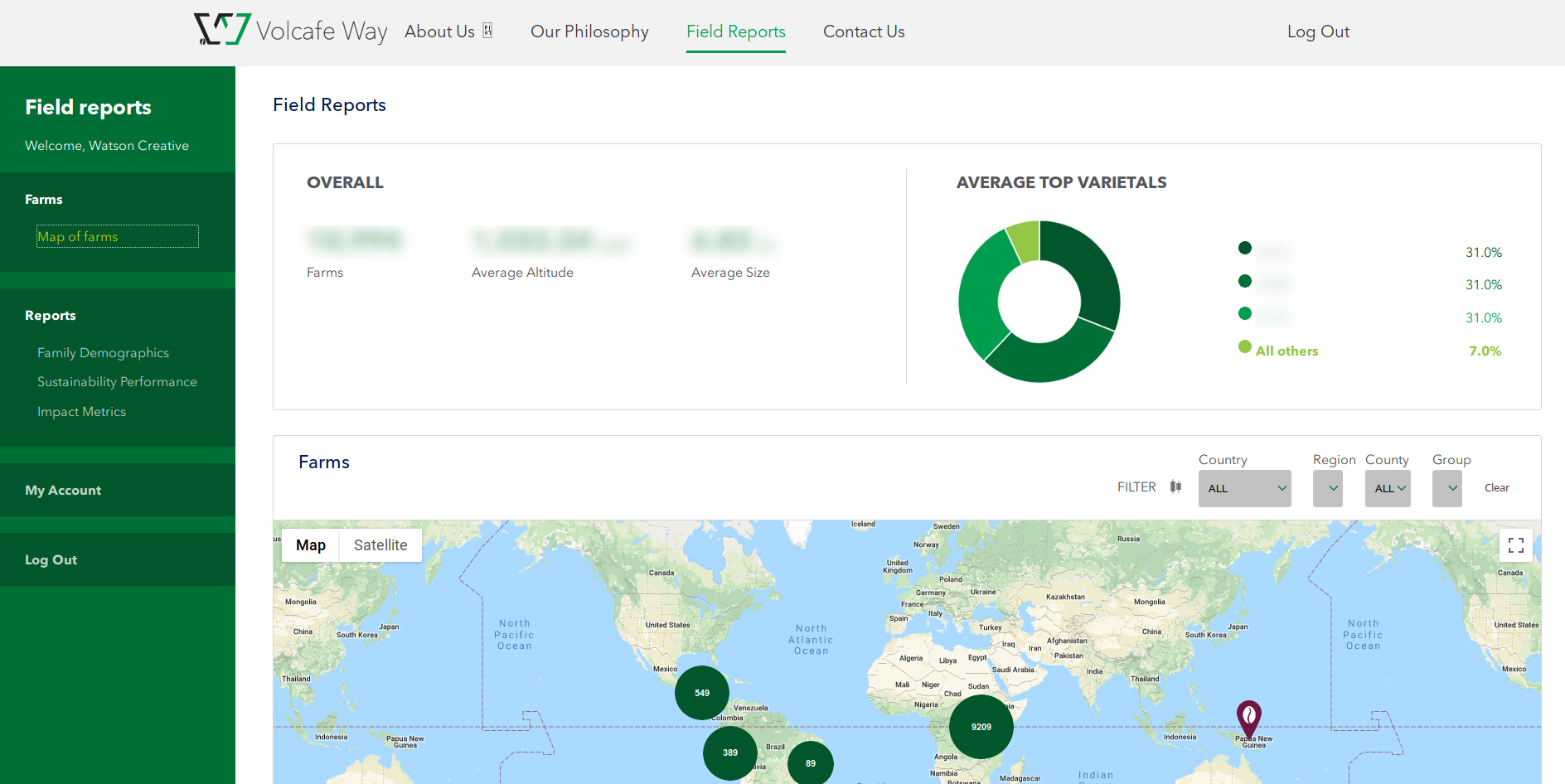Toggle fullscreen view on the map
The width and height of the screenshot is (1565, 784).
tap(1515, 545)
